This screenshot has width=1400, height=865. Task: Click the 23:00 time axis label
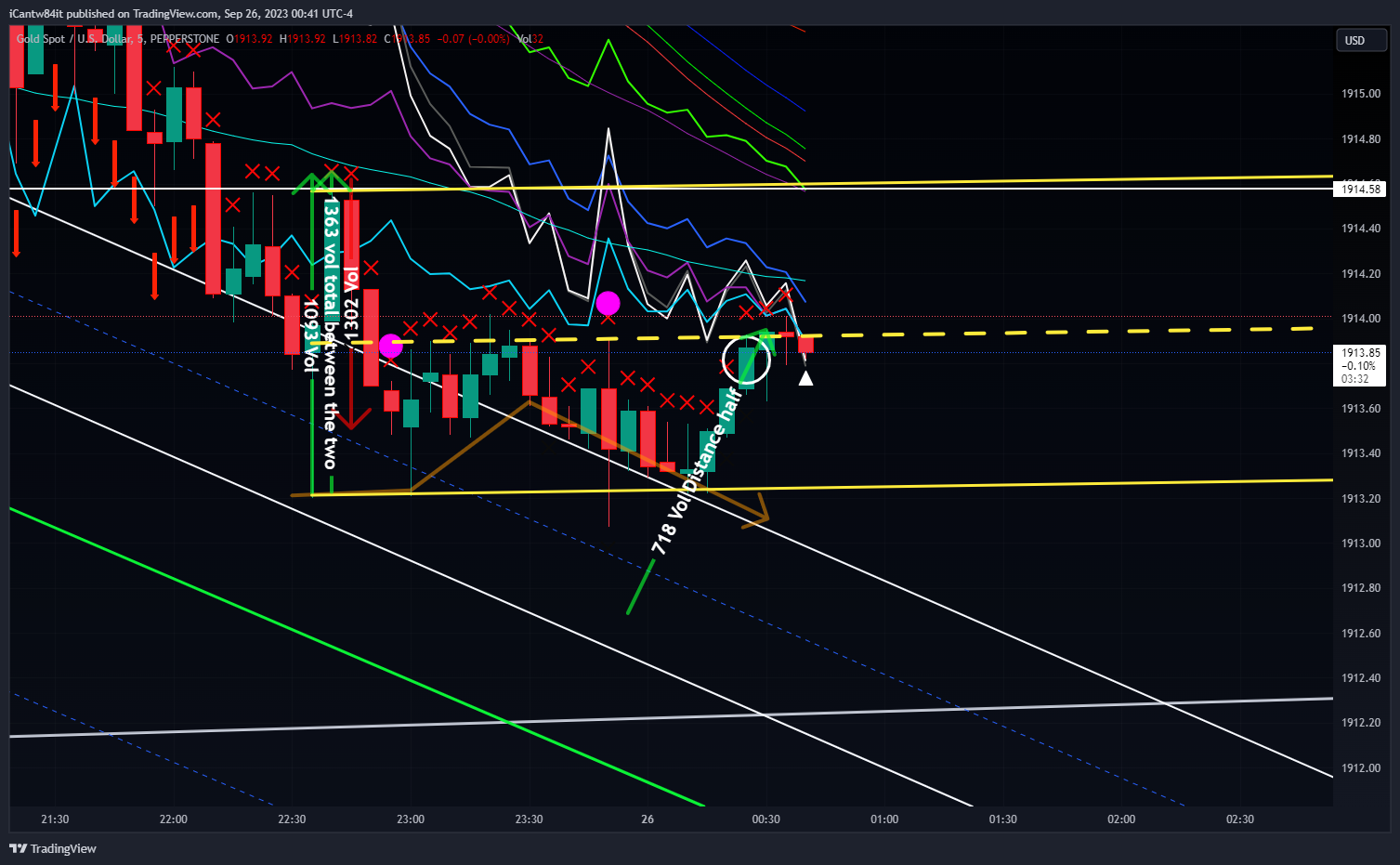(x=411, y=819)
